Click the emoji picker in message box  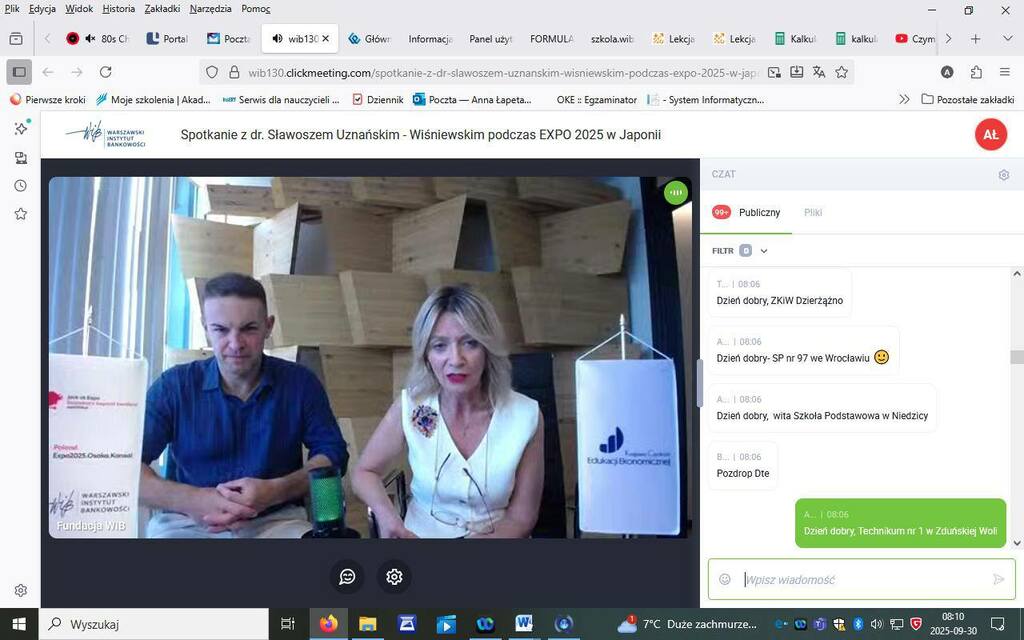(x=725, y=579)
